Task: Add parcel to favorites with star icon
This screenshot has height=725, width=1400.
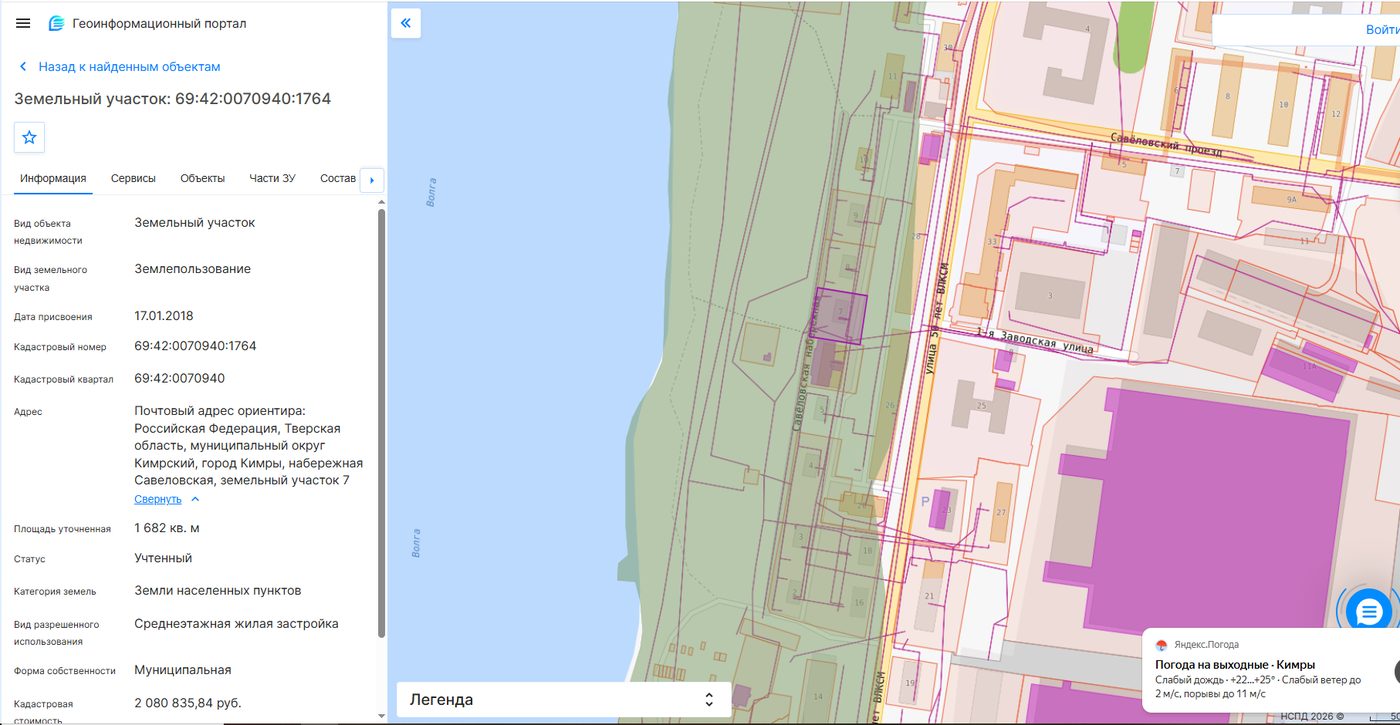Action: pos(29,138)
